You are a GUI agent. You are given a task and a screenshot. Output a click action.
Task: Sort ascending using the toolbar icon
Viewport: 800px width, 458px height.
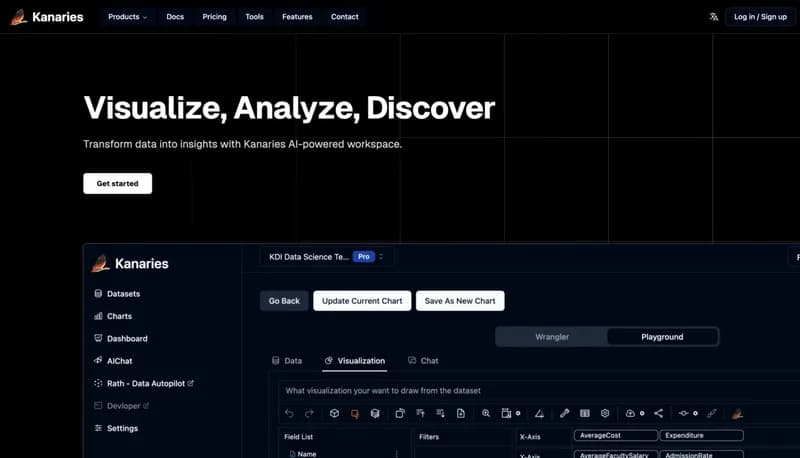420,413
